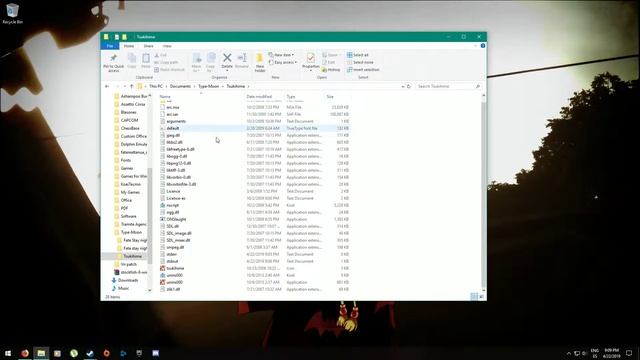Click the Paste icon in Clipboard group

click(x=146, y=58)
